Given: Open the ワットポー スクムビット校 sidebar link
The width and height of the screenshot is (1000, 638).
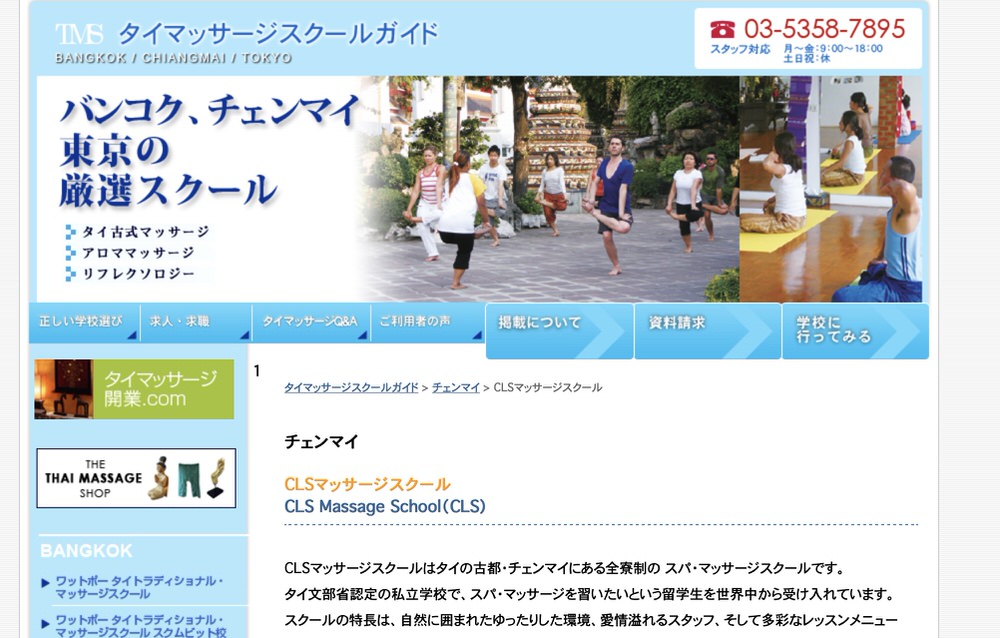Looking at the screenshot, I should (x=140, y=626).
